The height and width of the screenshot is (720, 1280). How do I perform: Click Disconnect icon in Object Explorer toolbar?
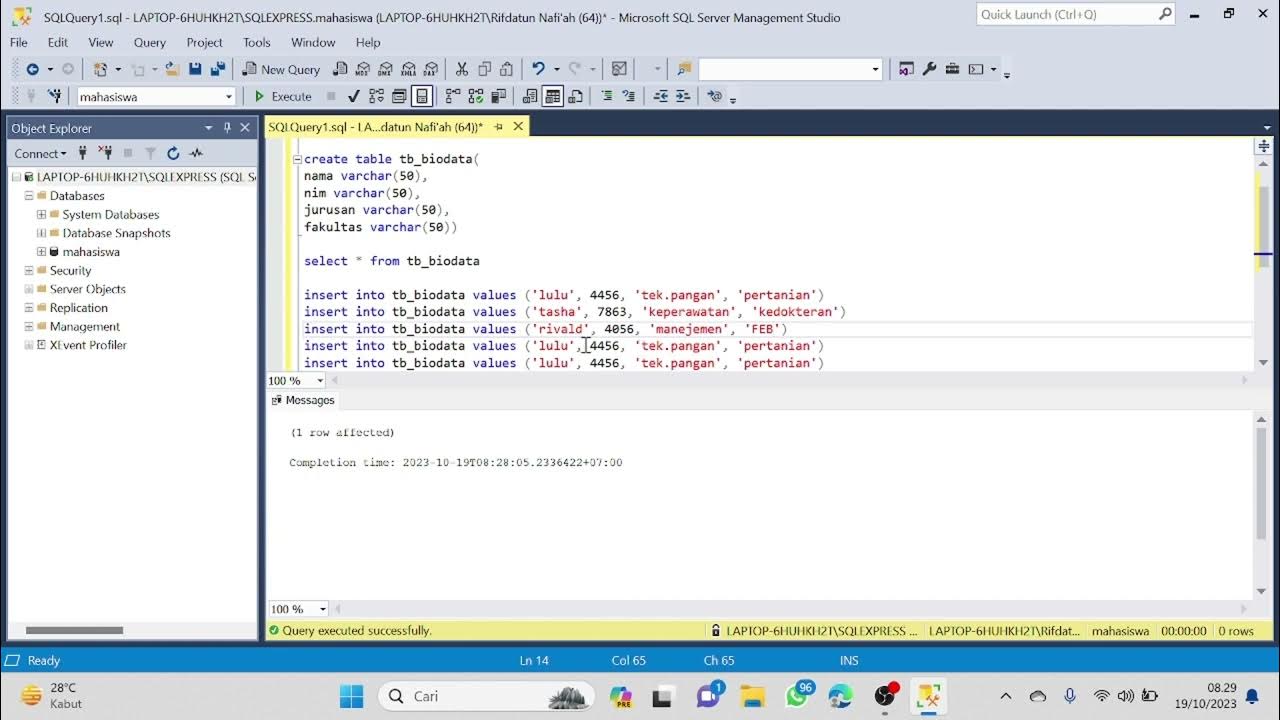(105, 153)
